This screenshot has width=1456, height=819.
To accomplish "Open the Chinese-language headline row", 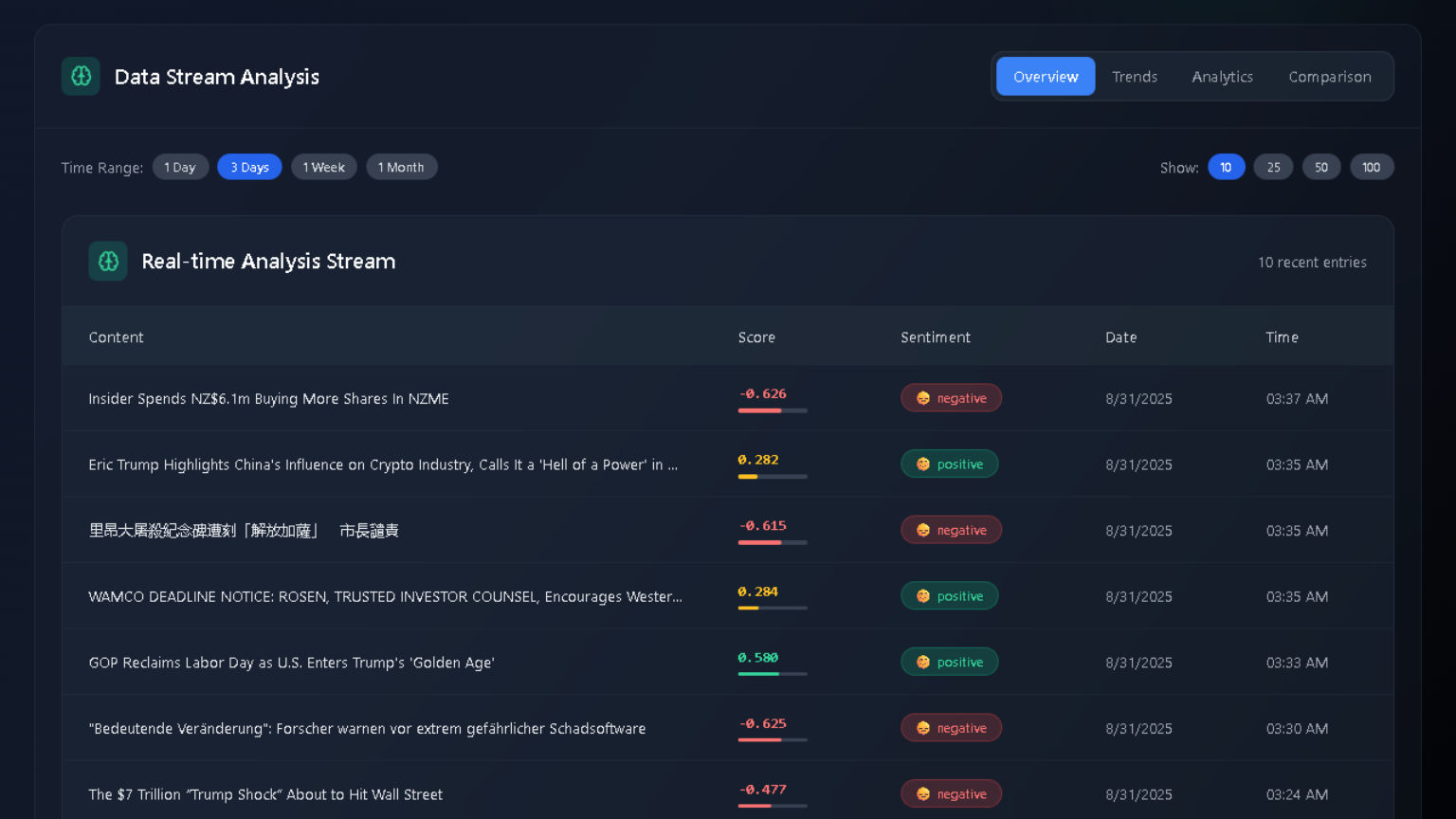I will [x=244, y=531].
